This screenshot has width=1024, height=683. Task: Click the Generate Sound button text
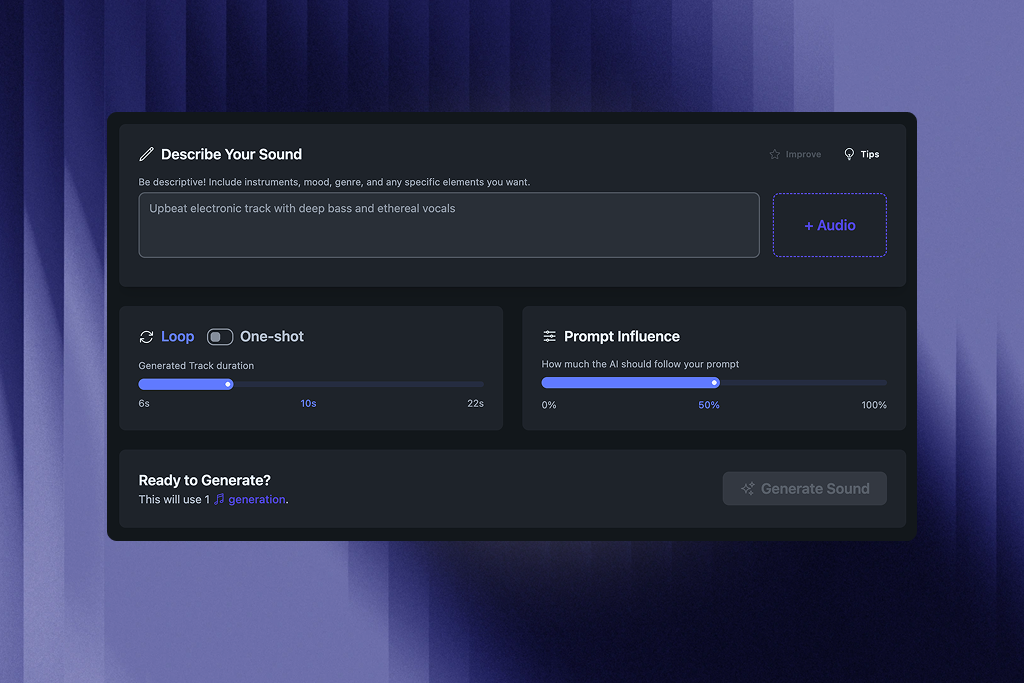click(815, 489)
